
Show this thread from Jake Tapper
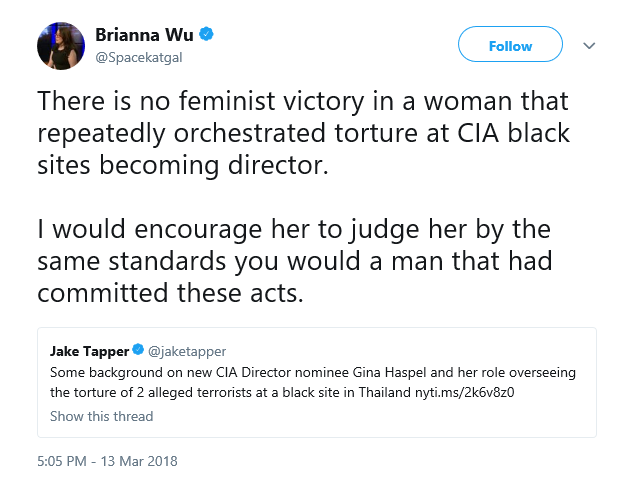point(101,416)
